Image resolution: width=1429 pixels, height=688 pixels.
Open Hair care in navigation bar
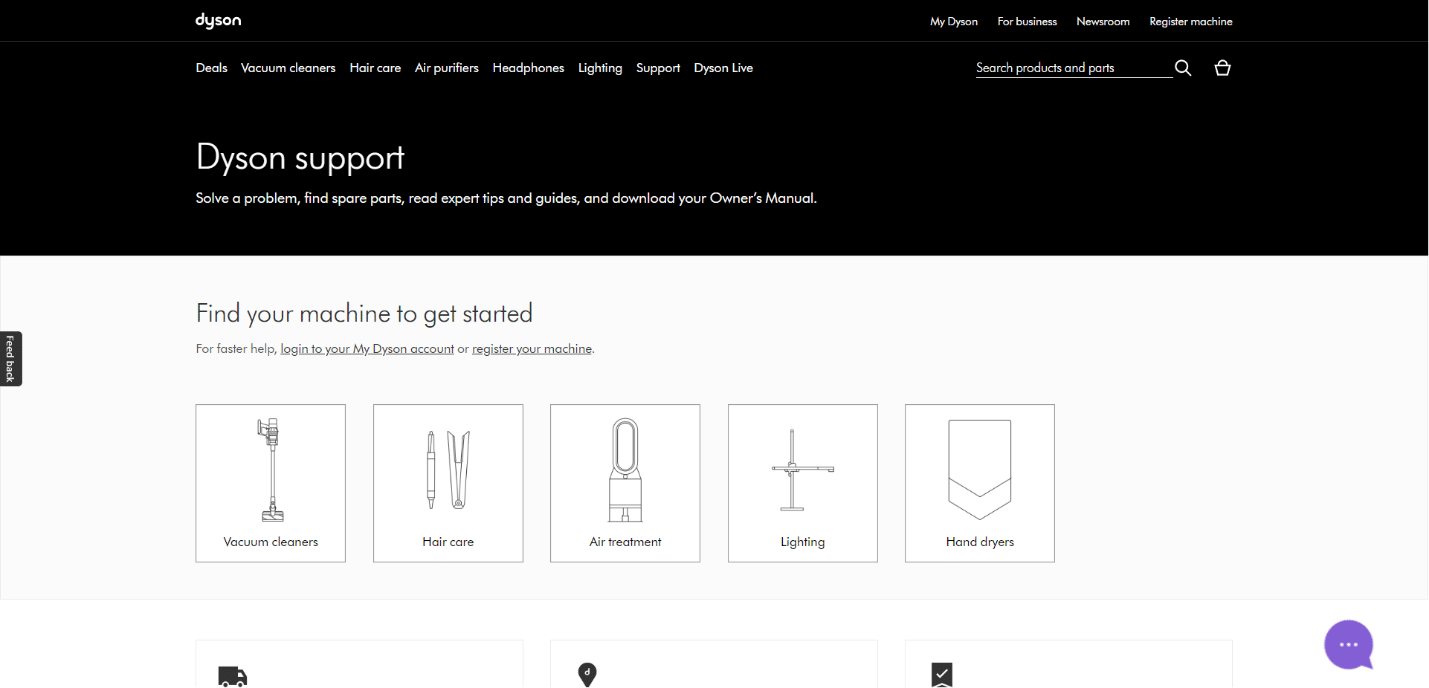point(375,68)
